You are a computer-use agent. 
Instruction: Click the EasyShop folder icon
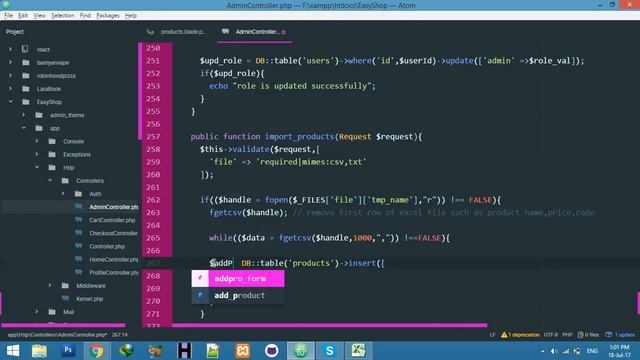click(x=26, y=102)
